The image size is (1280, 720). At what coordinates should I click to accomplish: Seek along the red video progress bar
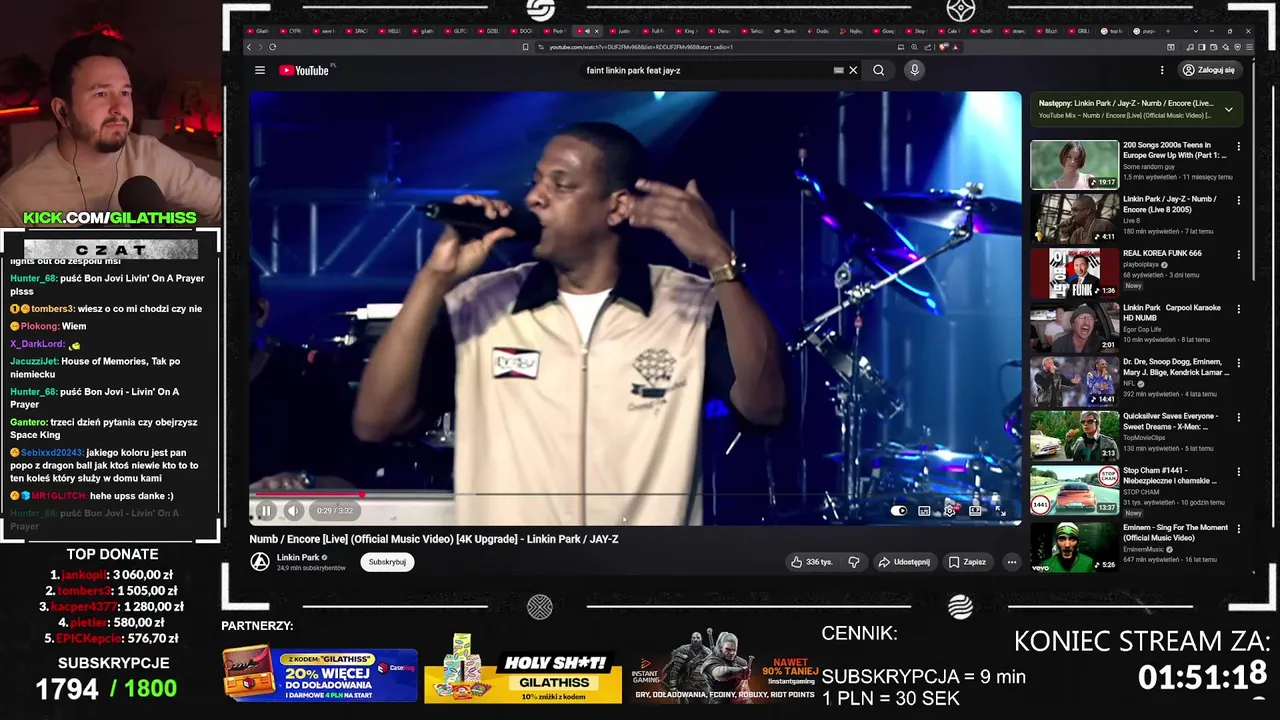[635, 494]
